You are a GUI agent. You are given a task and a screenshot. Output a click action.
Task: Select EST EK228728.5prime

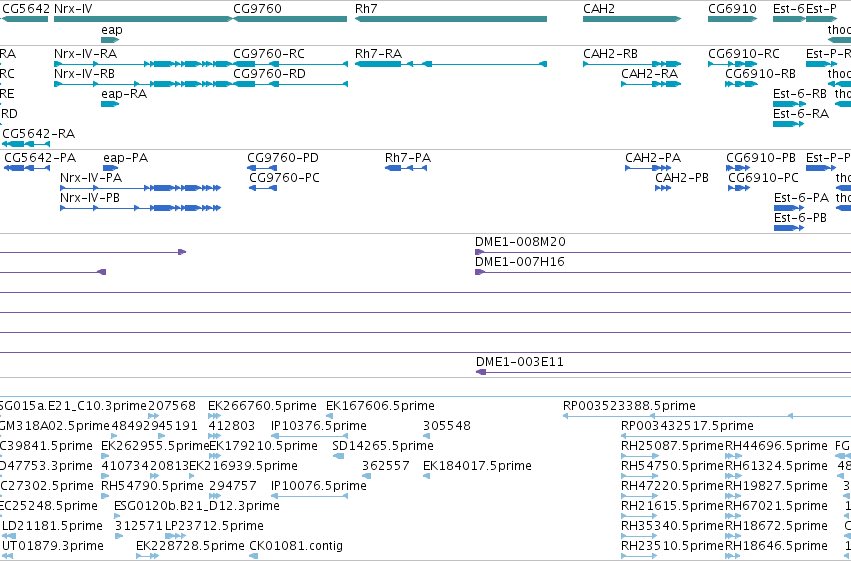147,556
